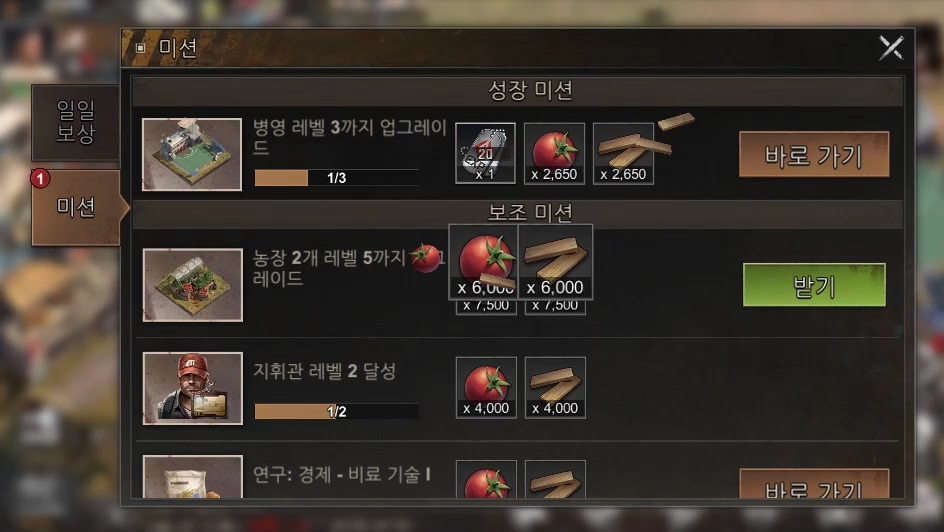Switch to the 일일 보상 tab

(x=75, y=122)
